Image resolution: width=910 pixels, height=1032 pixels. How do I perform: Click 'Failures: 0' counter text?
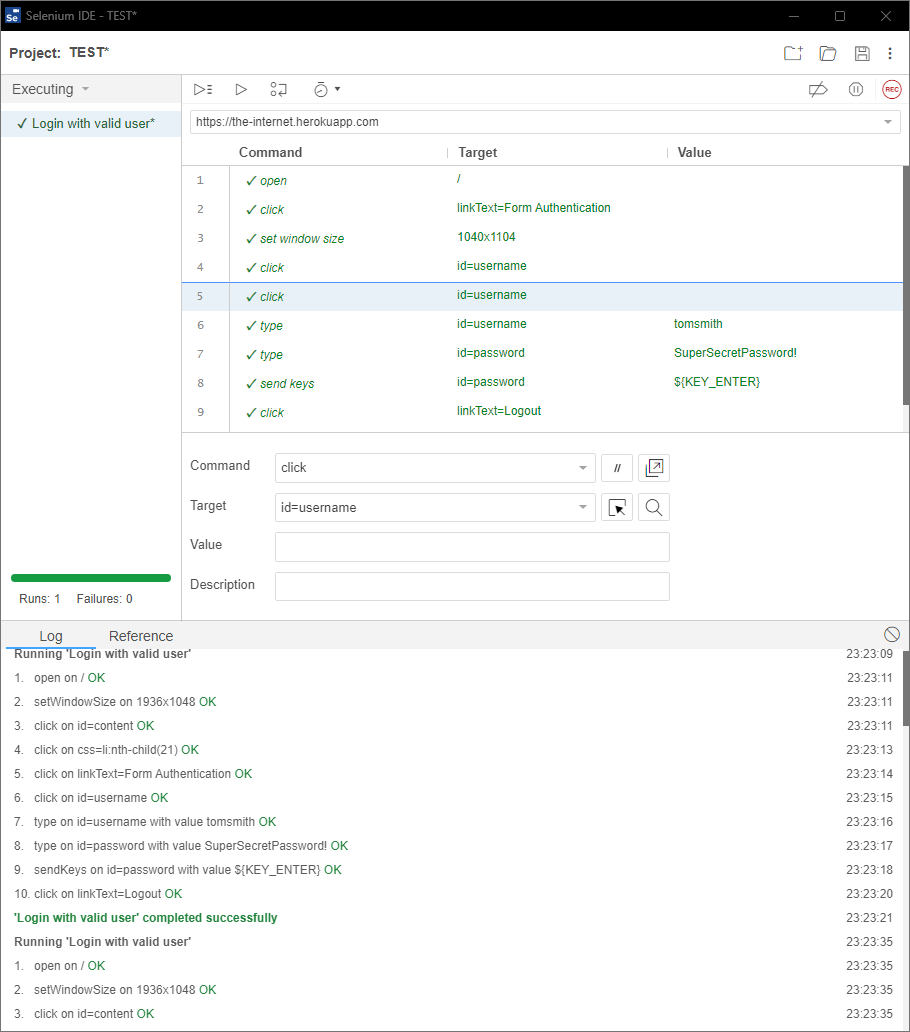pos(105,599)
